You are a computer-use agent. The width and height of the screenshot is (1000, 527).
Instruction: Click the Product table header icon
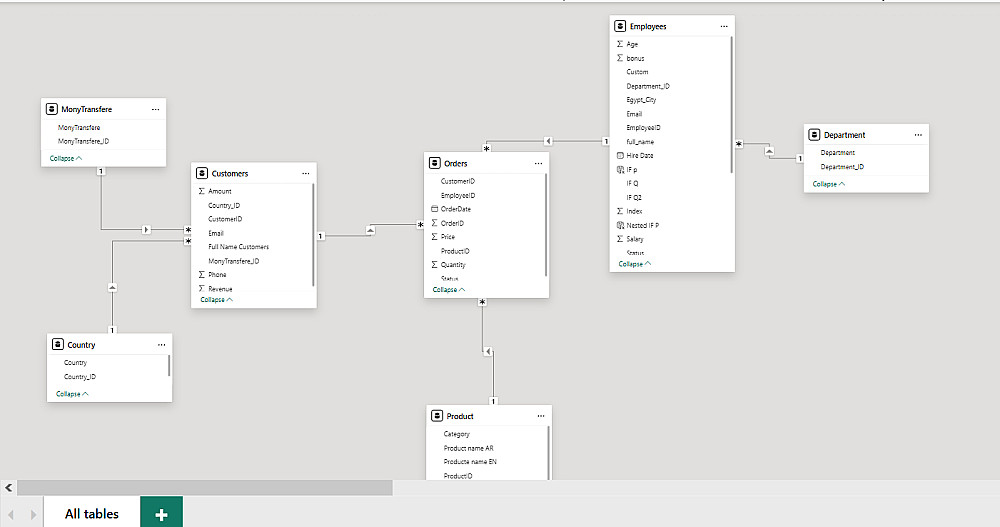(437, 416)
